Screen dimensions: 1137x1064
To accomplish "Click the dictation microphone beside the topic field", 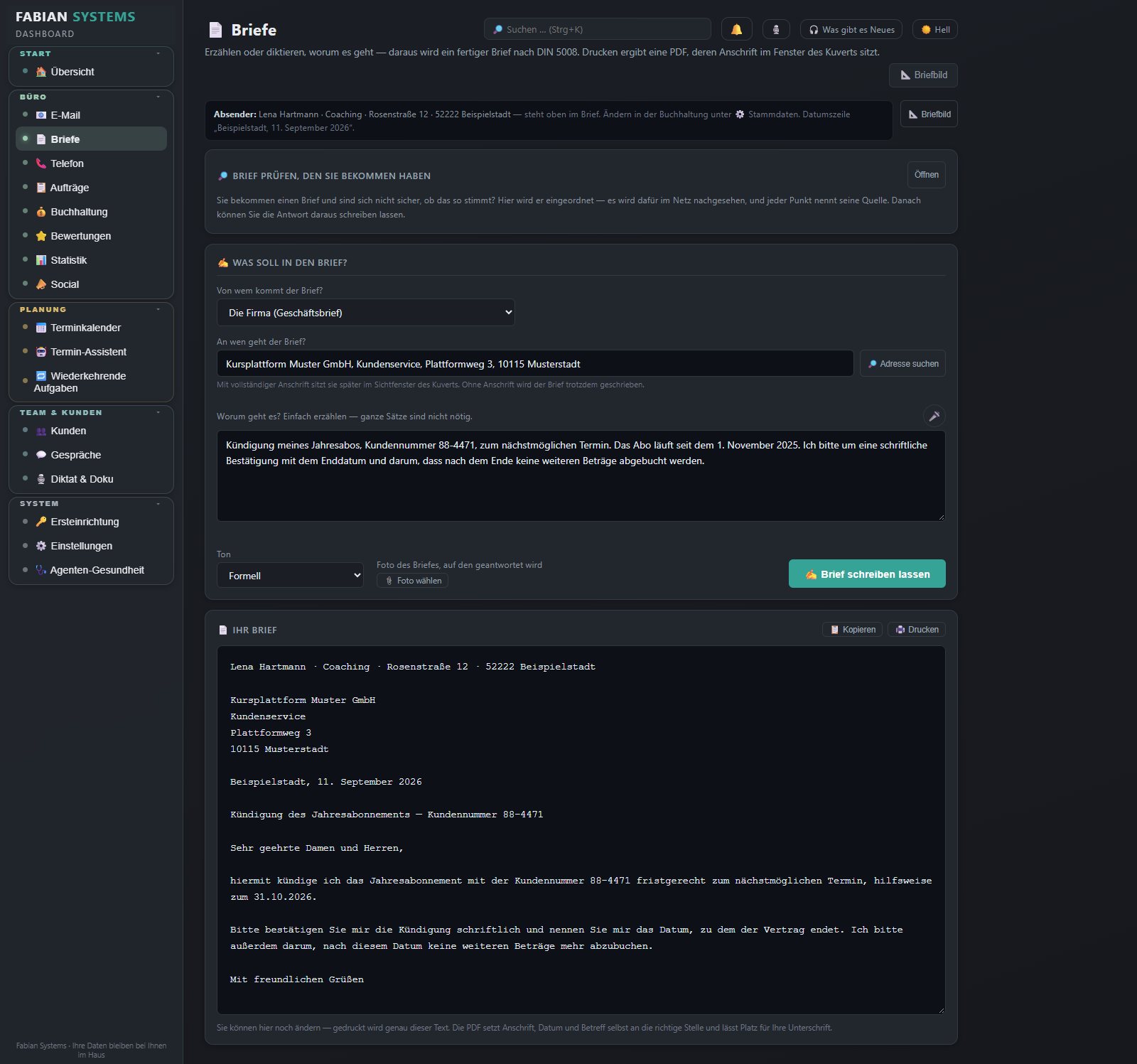I will point(934,416).
